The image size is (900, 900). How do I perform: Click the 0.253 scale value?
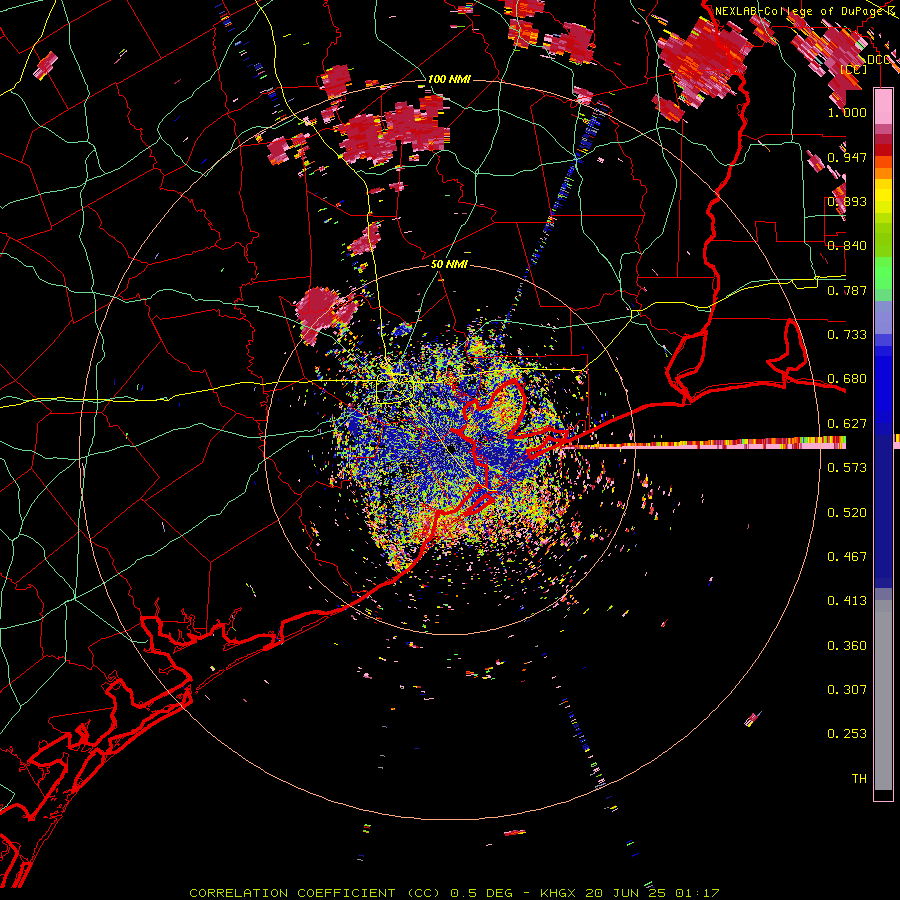point(847,734)
